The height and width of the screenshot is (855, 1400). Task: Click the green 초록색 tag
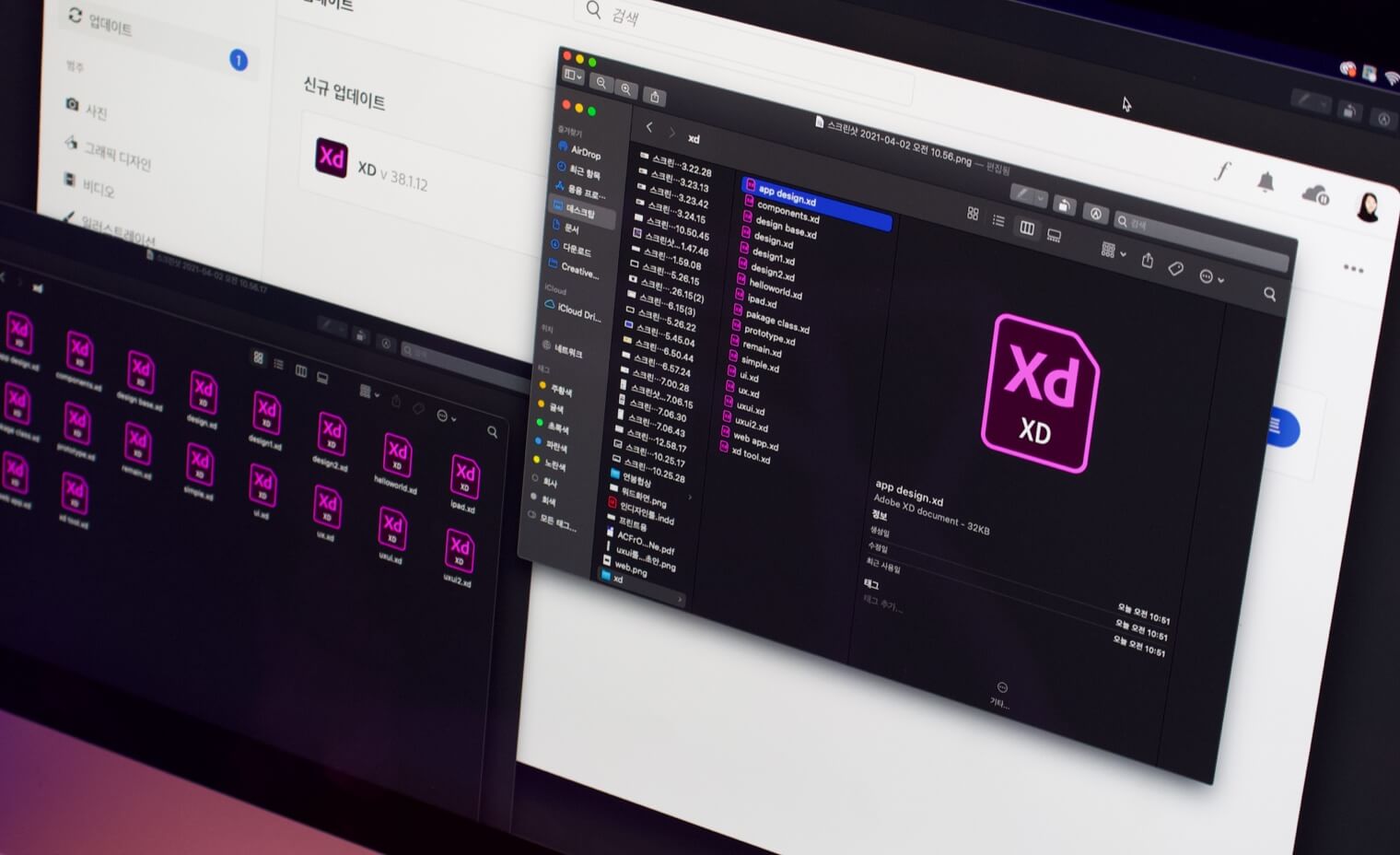click(x=553, y=427)
